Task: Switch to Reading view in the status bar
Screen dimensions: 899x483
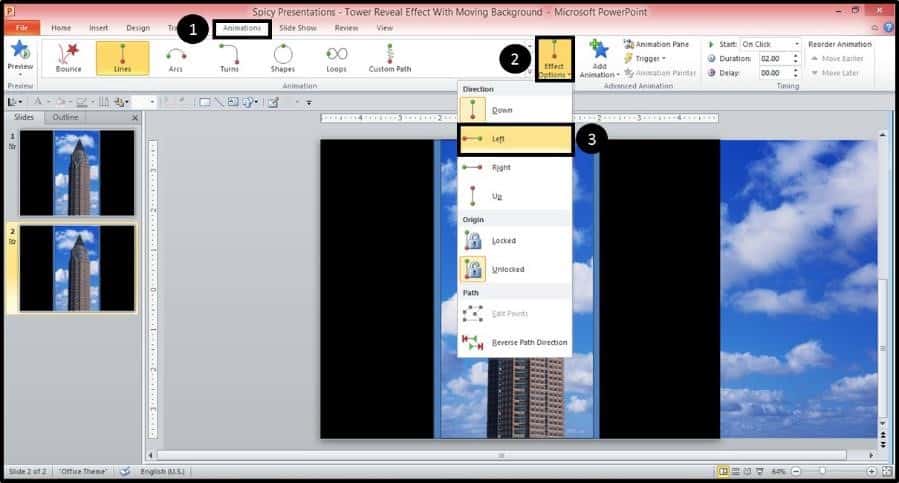Action: (748, 472)
